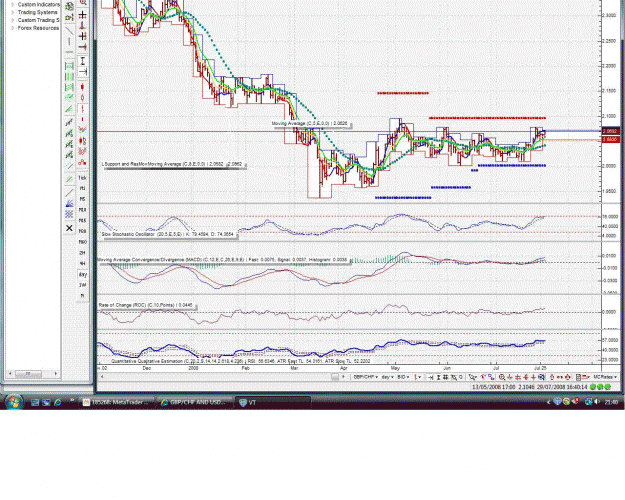Select the blue diagonal line tool
Screen dimensions: 625x500
click(69, 193)
